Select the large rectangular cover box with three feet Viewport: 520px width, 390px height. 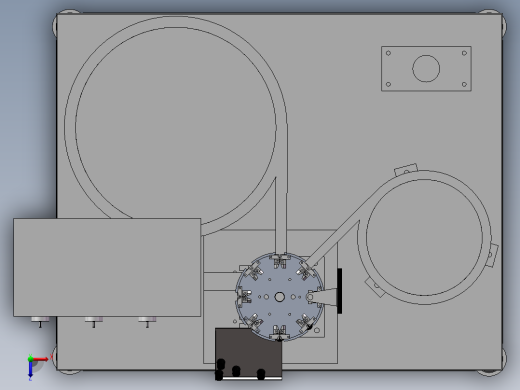click(x=107, y=267)
